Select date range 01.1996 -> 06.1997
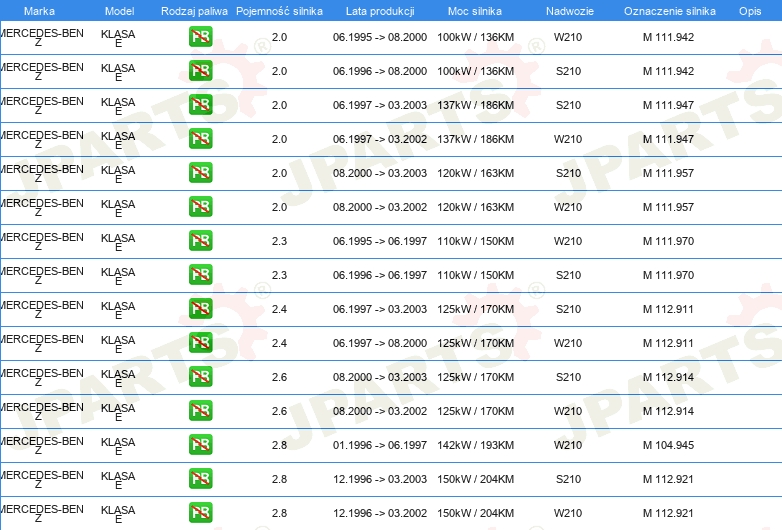Screen dimensions: 782x530 380,445
